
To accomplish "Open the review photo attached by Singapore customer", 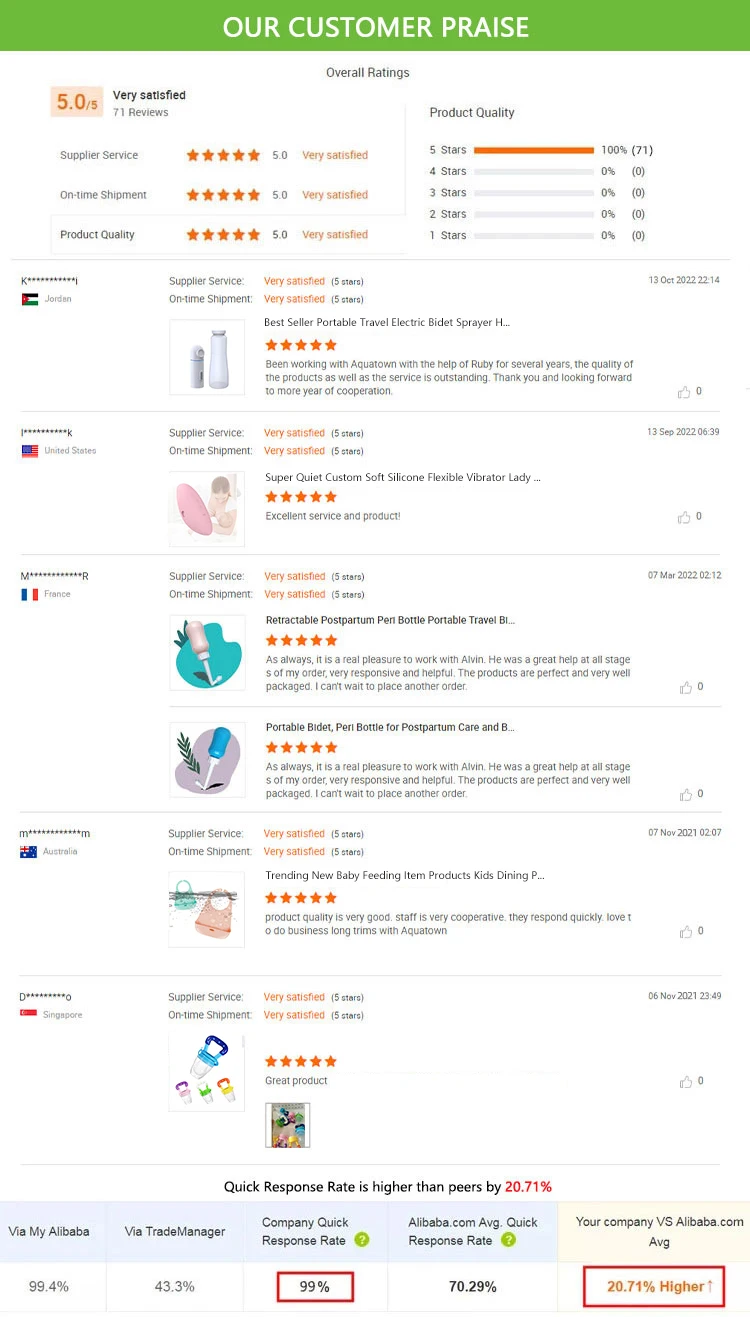I will coord(288,1125).
